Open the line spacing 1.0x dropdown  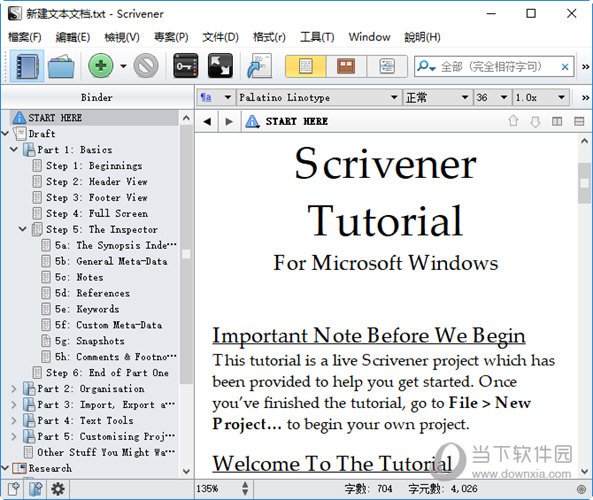541,98
